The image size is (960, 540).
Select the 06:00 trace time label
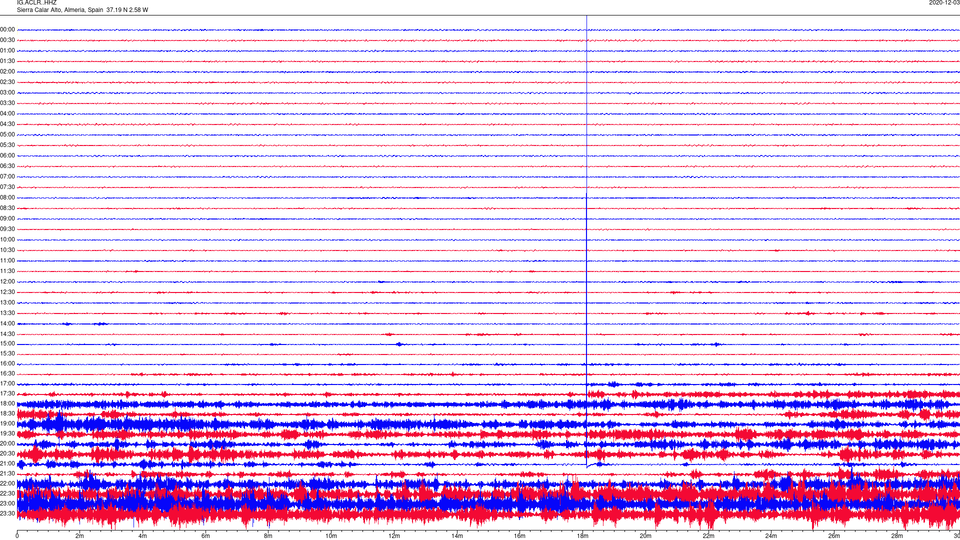[x=7, y=156]
